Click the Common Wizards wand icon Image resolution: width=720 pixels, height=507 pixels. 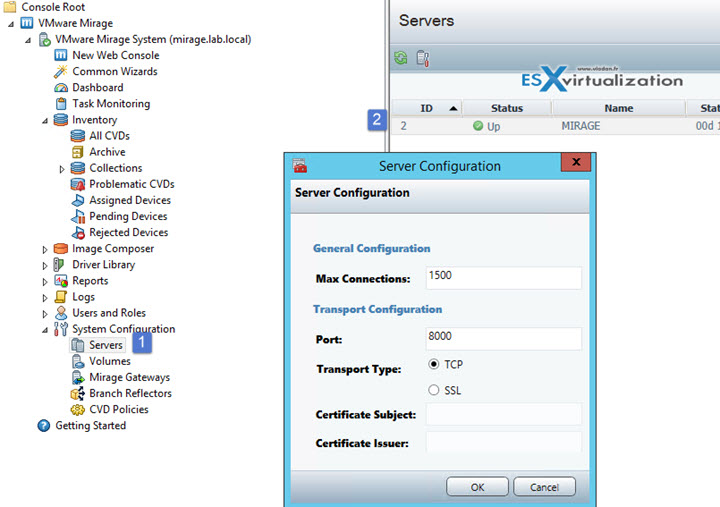pos(61,71)
